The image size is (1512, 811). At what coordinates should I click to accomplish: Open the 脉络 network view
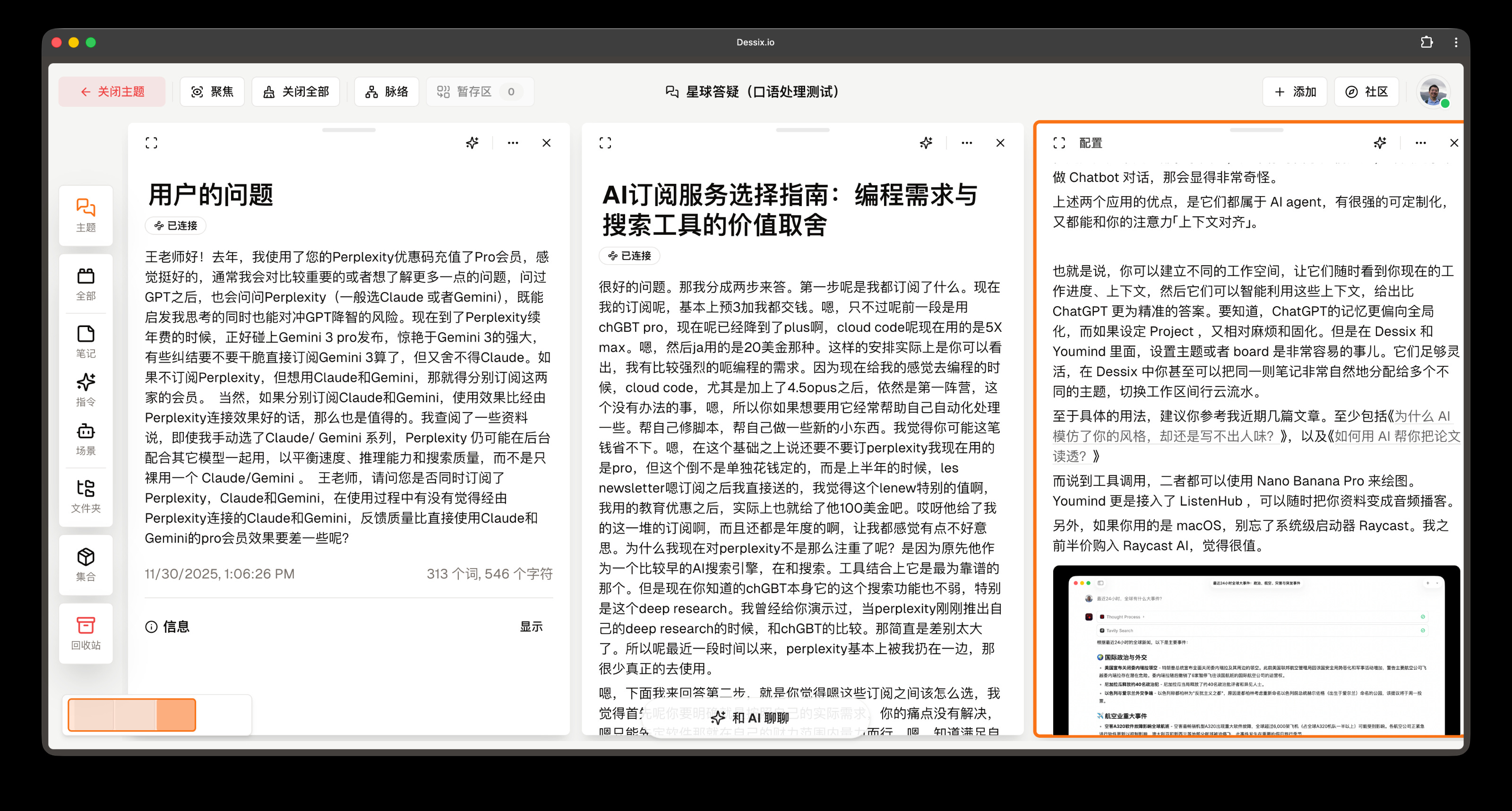386,91
